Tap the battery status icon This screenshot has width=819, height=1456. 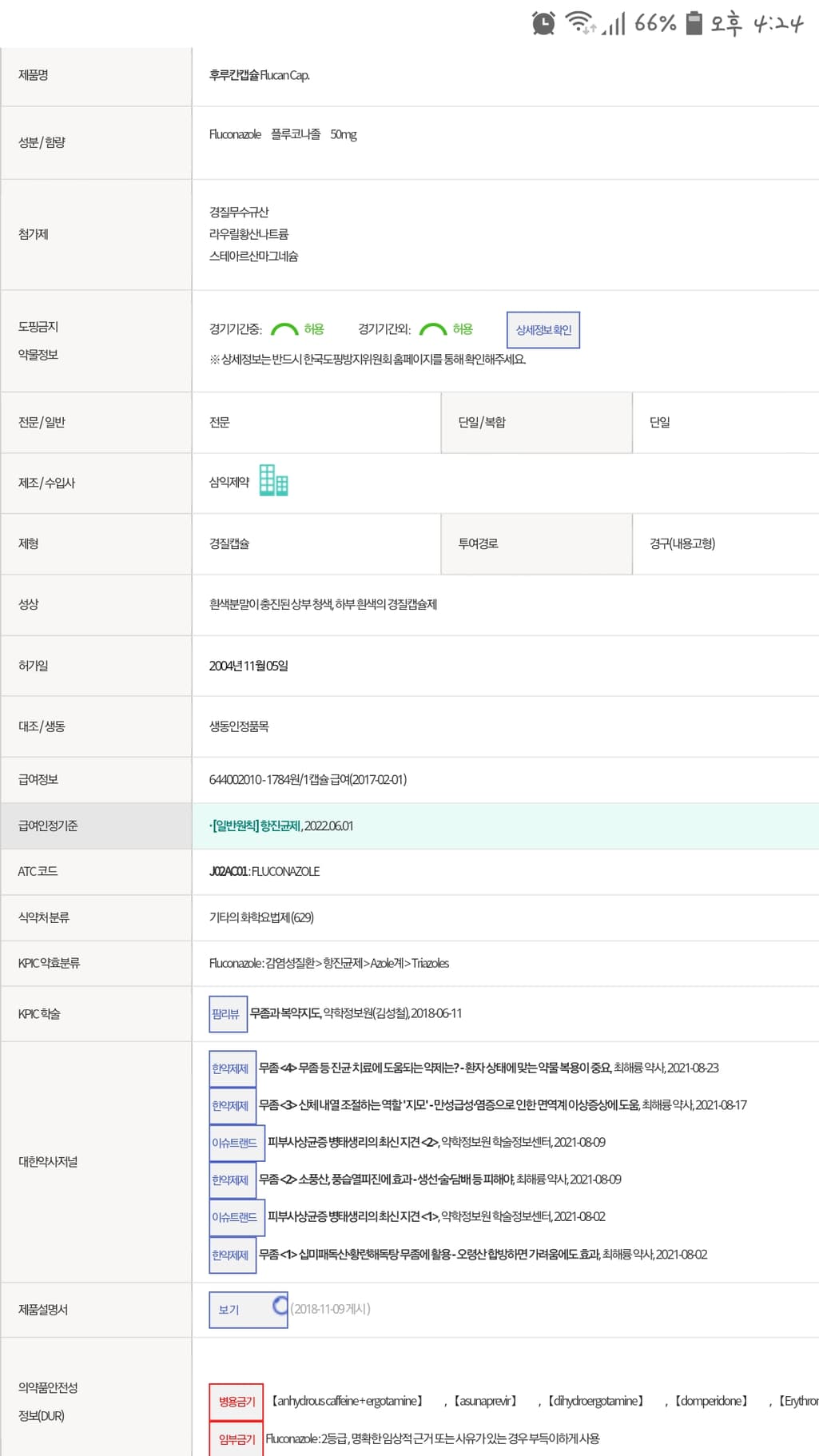(694, 23)
